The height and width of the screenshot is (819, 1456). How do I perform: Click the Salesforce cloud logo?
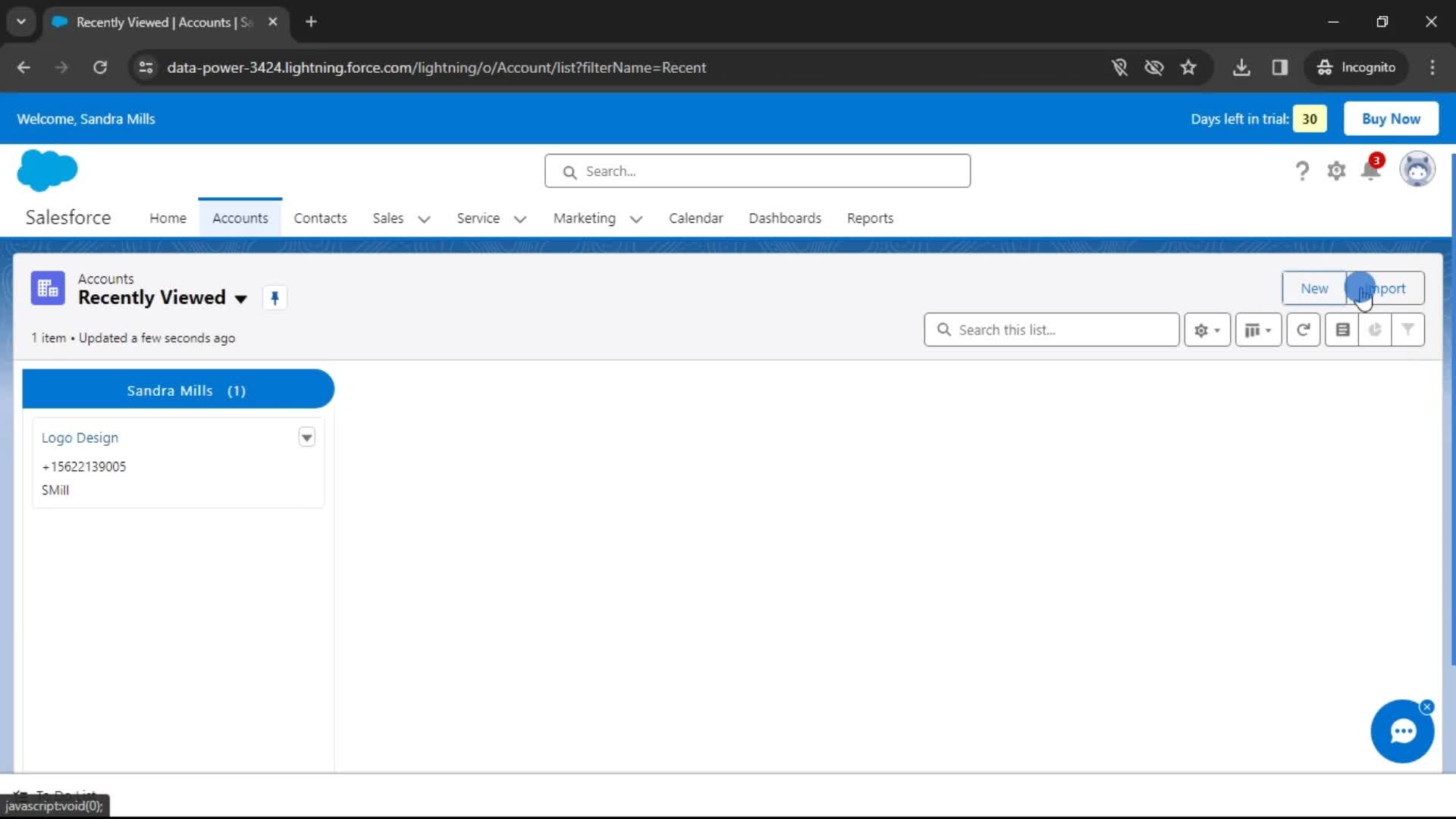47,170
